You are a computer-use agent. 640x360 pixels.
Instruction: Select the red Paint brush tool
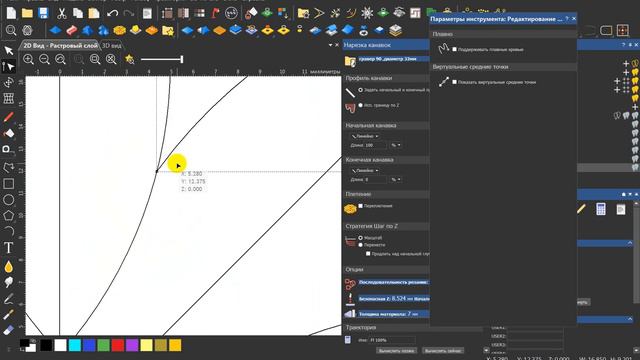point(9,118)
